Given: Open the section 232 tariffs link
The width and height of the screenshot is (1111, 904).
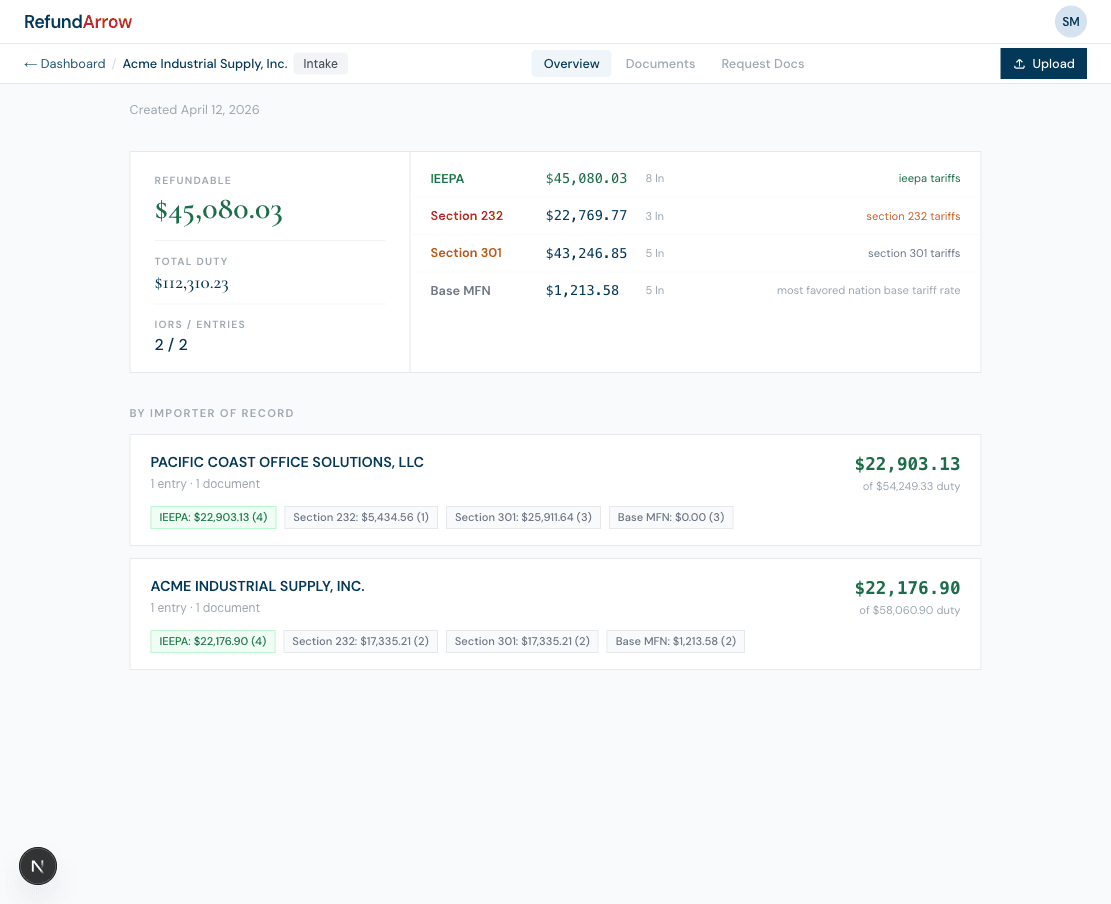Looking at the screenshot, I should tap(913, 215).
